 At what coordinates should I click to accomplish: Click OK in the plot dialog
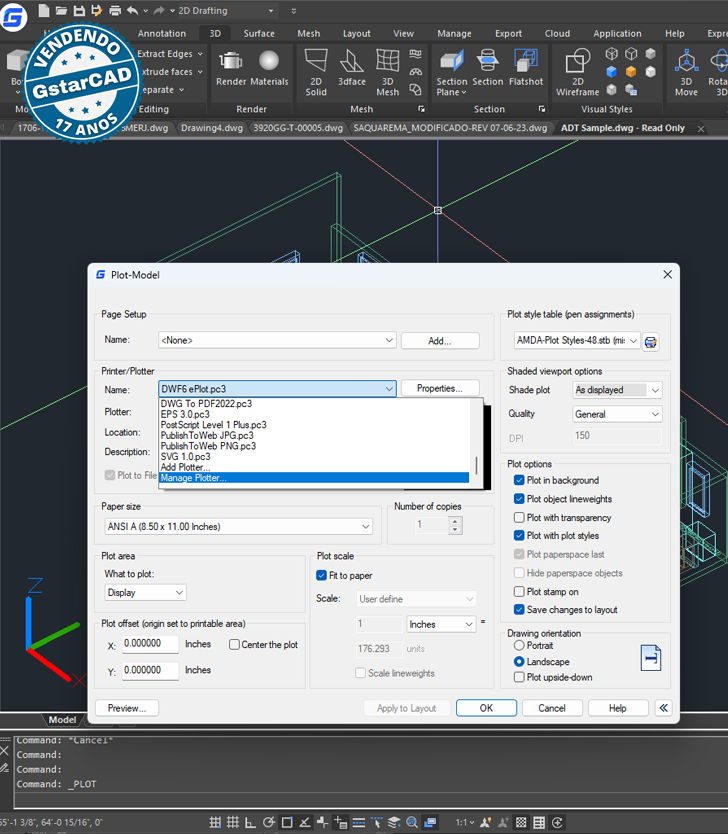[x=486, y=708]
